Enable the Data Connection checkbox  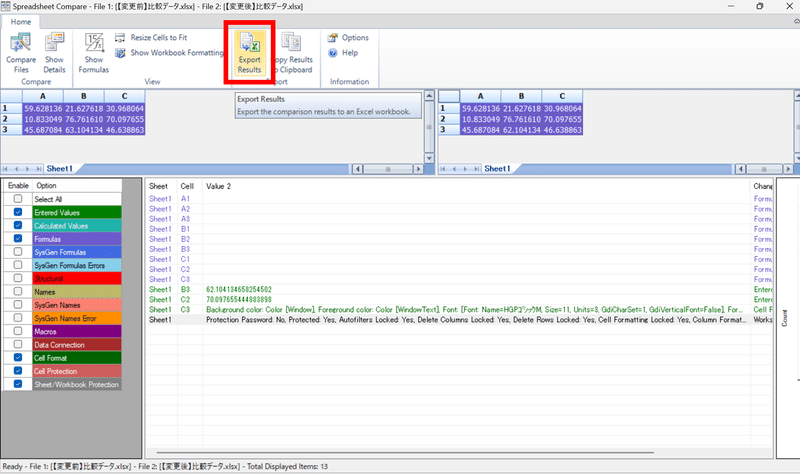pos(18,345)
